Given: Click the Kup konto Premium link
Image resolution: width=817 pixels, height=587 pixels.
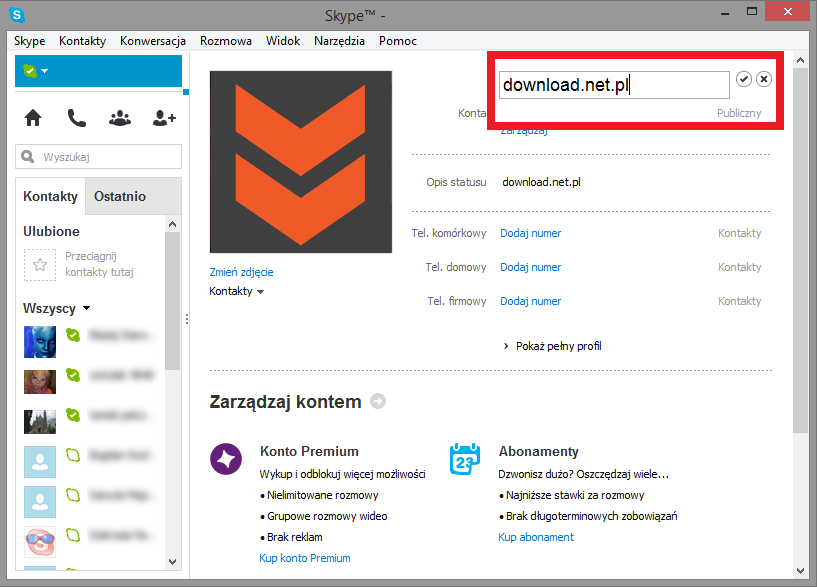Looking at the screenshot, I should click(305, 558).
